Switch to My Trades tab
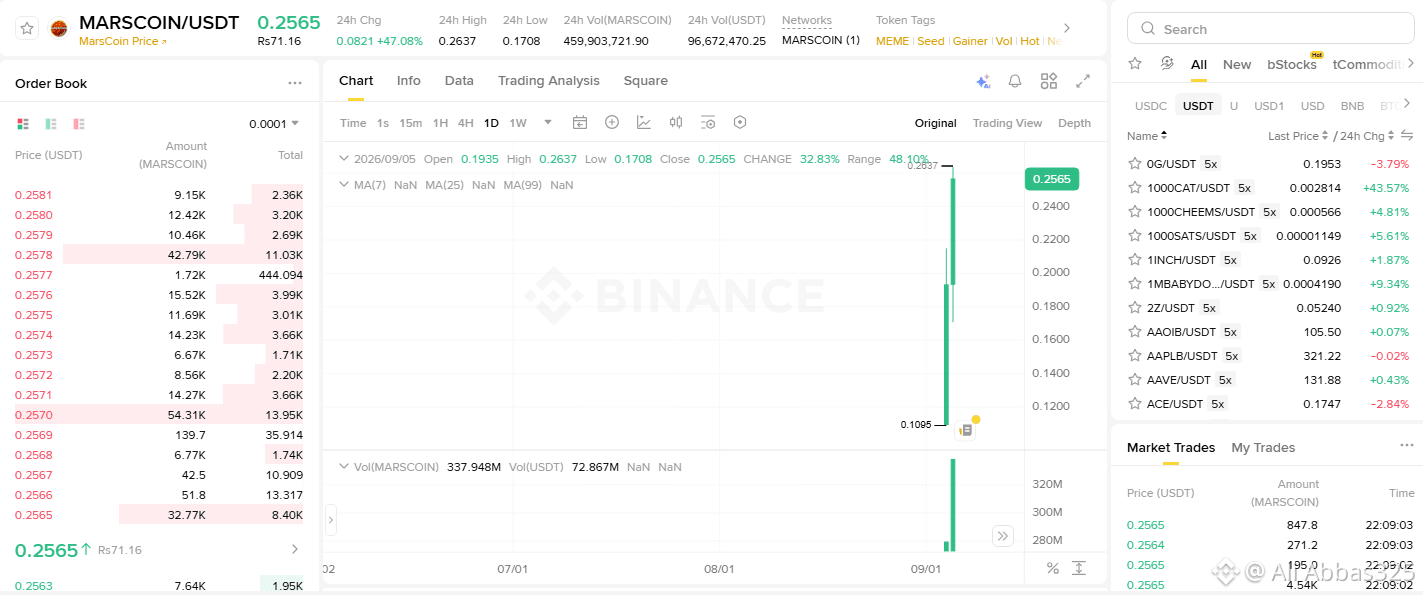 coord(1263,448)
